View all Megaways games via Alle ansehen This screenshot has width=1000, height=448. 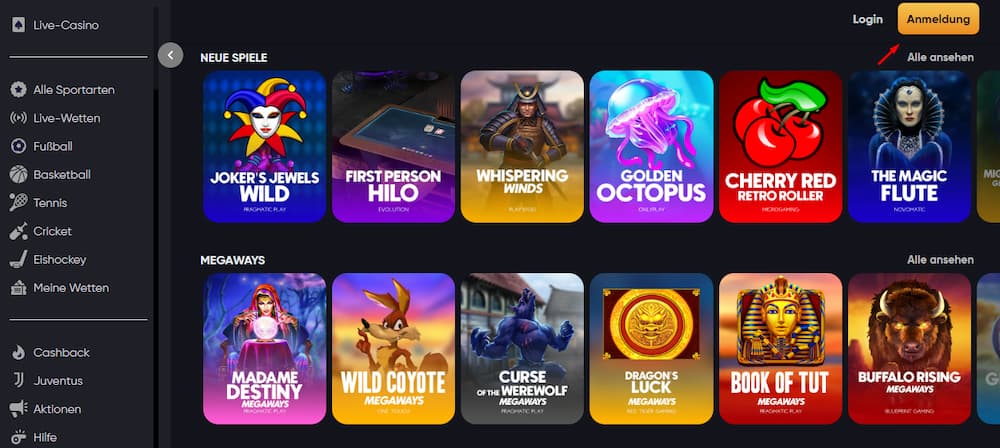click(x=940, y=260)
